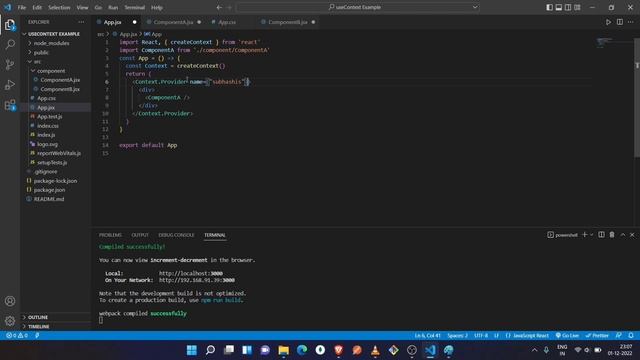Screen dimensions: 640x360
Task: Click the Prettier status bar item
Action: [x=597, y=336]
